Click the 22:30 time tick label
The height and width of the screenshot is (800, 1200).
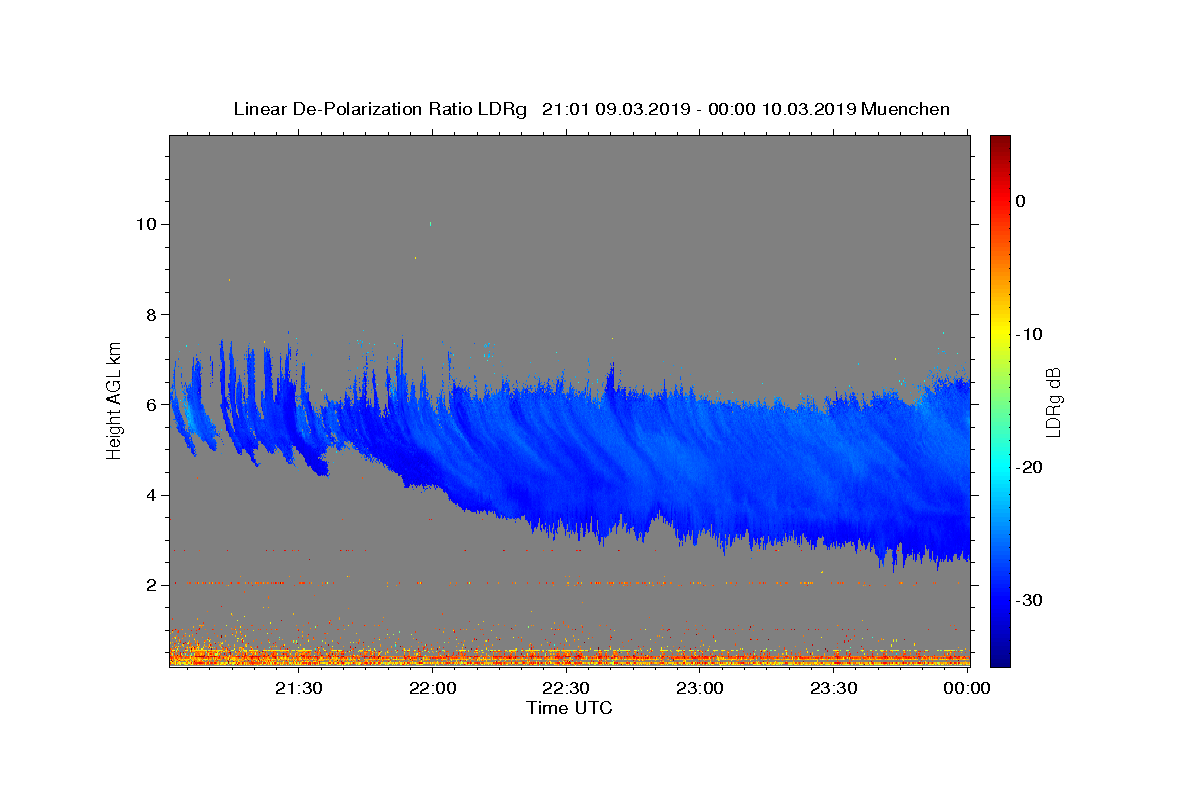coord(566,689)
